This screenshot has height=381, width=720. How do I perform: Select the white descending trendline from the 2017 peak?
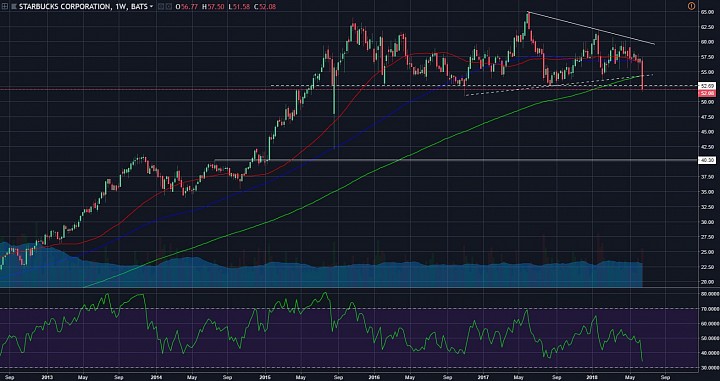(591, 28)
